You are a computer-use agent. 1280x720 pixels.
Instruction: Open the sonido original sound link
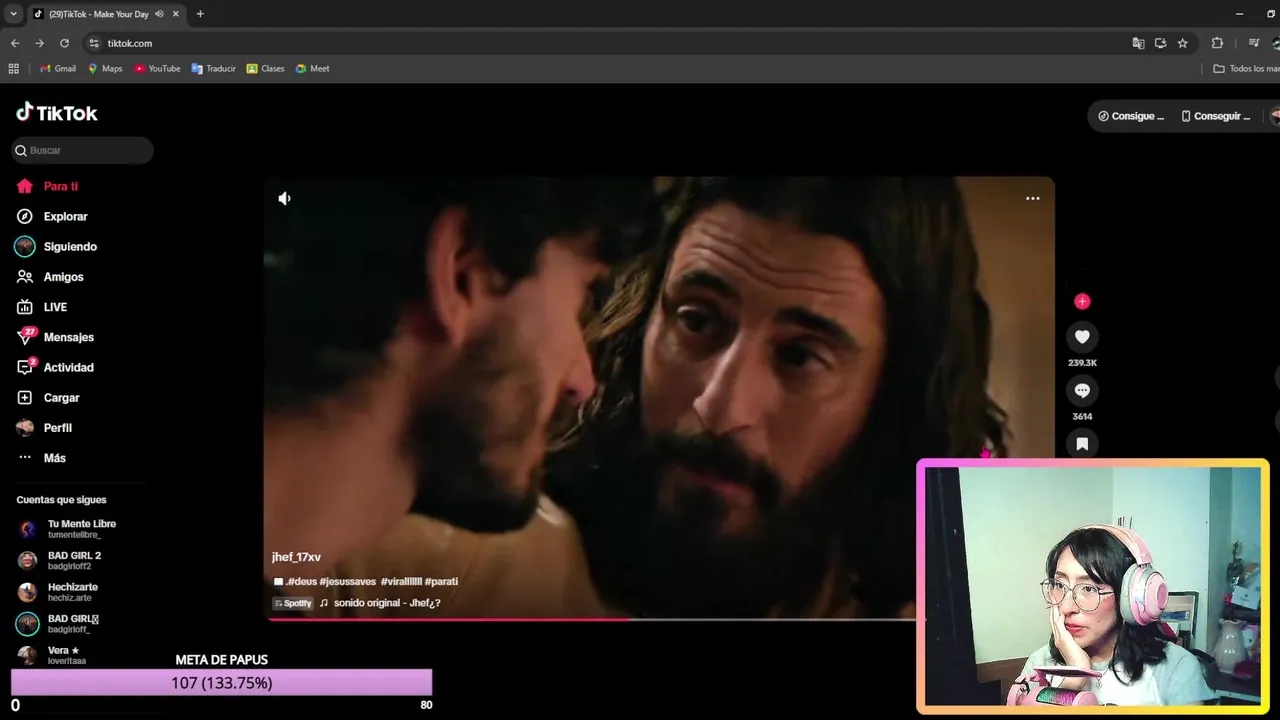point(387,603)
